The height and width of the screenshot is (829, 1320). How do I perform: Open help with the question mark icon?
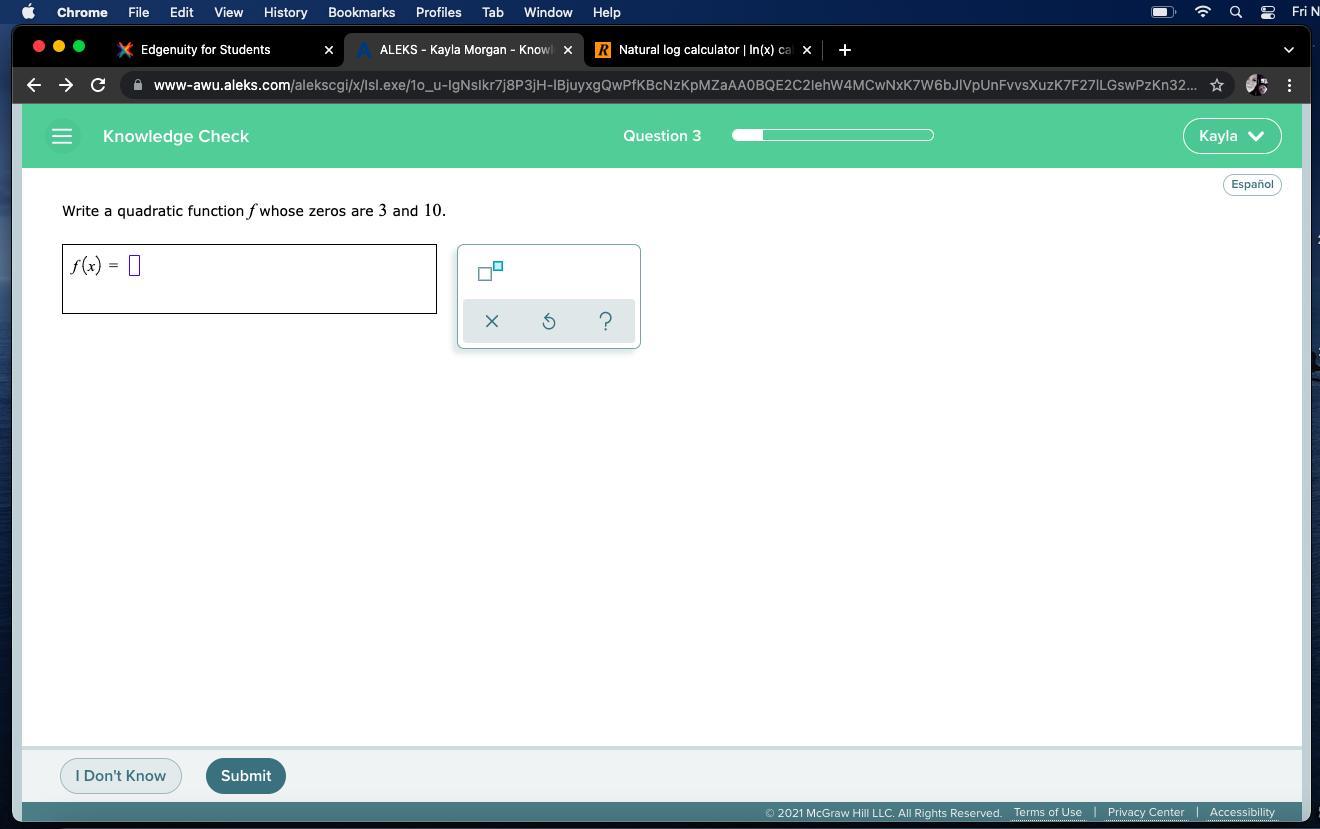(605, 321)
